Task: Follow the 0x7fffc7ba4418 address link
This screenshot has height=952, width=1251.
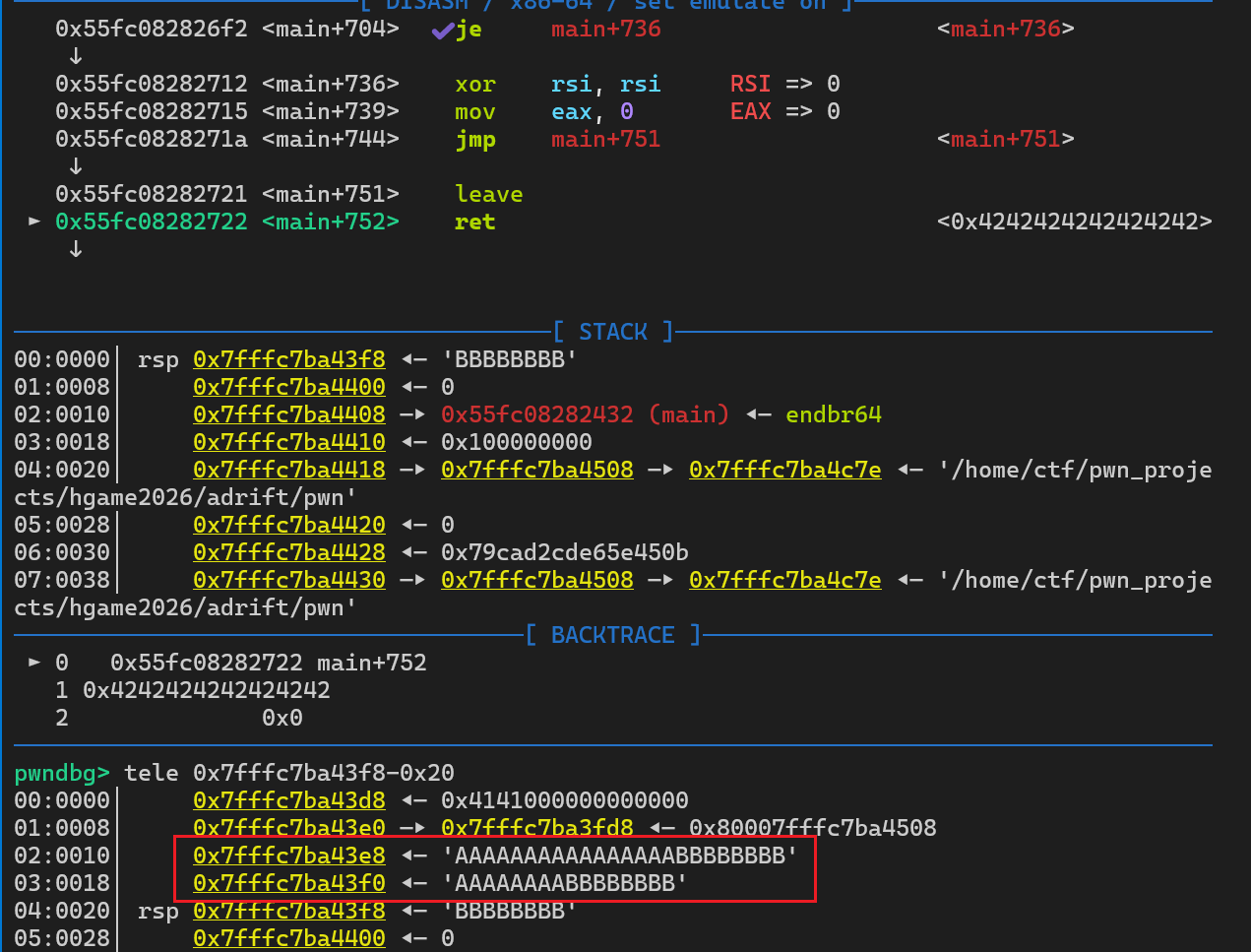Action: click(x=289, y=470)
